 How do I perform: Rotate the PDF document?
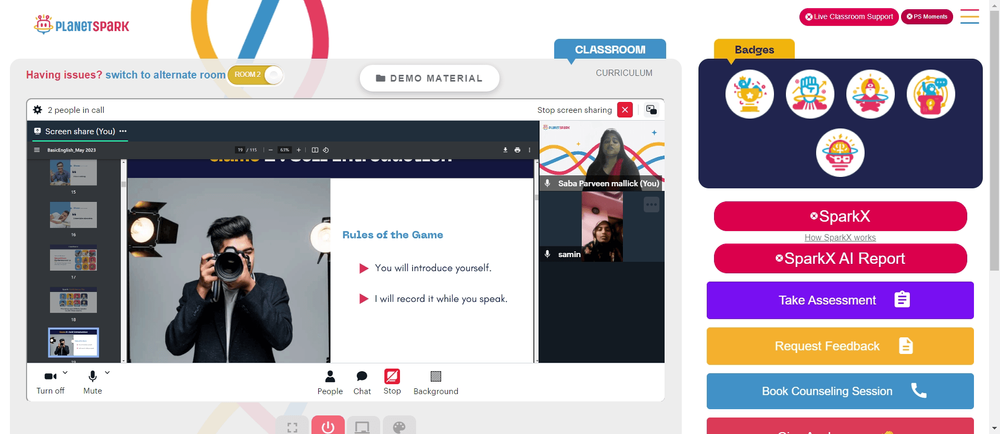point(325,150)
